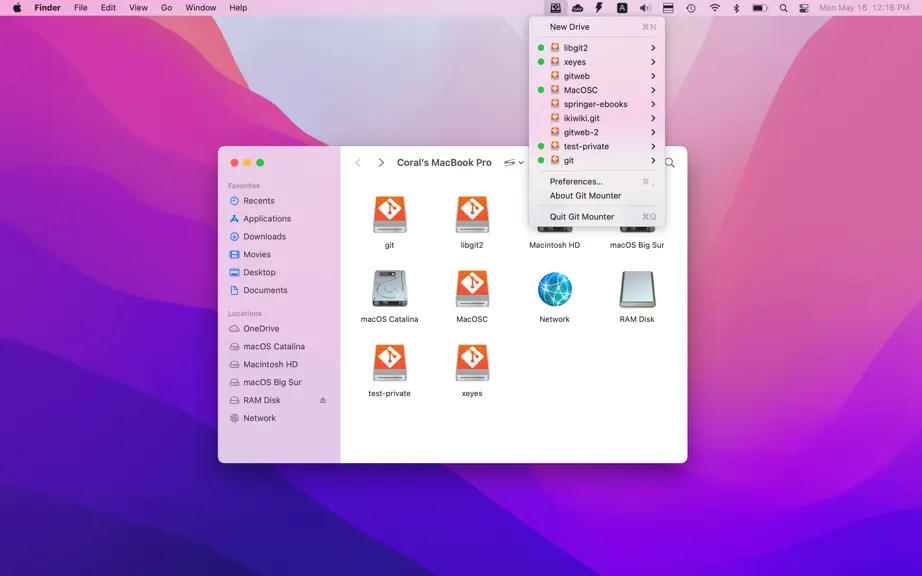Expand the springer-ebooks submenu arrow

coord(653,105)
